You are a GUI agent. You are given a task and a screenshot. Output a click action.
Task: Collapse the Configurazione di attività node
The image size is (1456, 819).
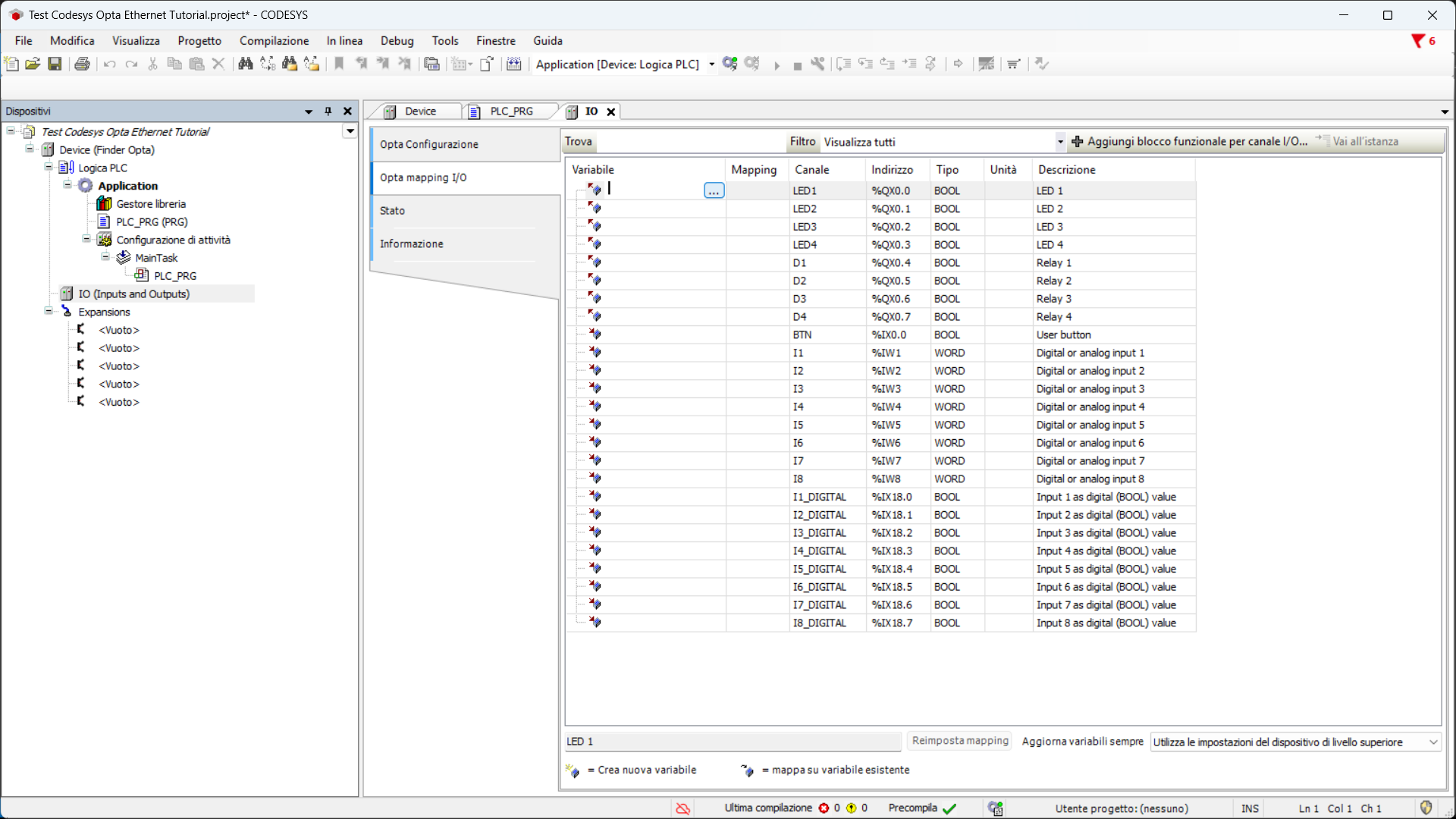86,240
